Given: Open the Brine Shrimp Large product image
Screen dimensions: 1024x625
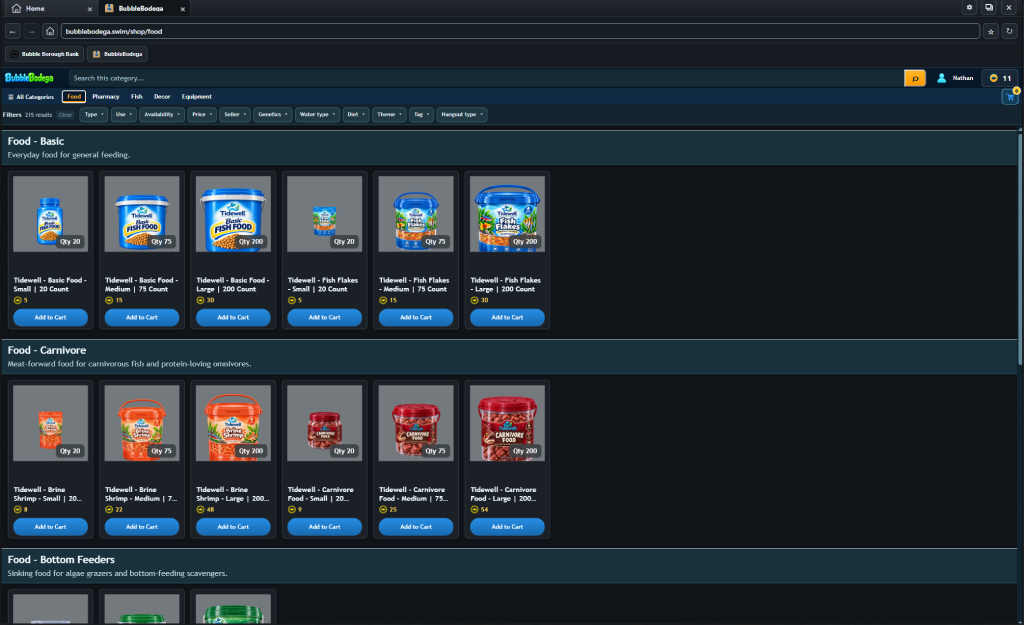Looking at the screenshot, I should click(233, 423).
